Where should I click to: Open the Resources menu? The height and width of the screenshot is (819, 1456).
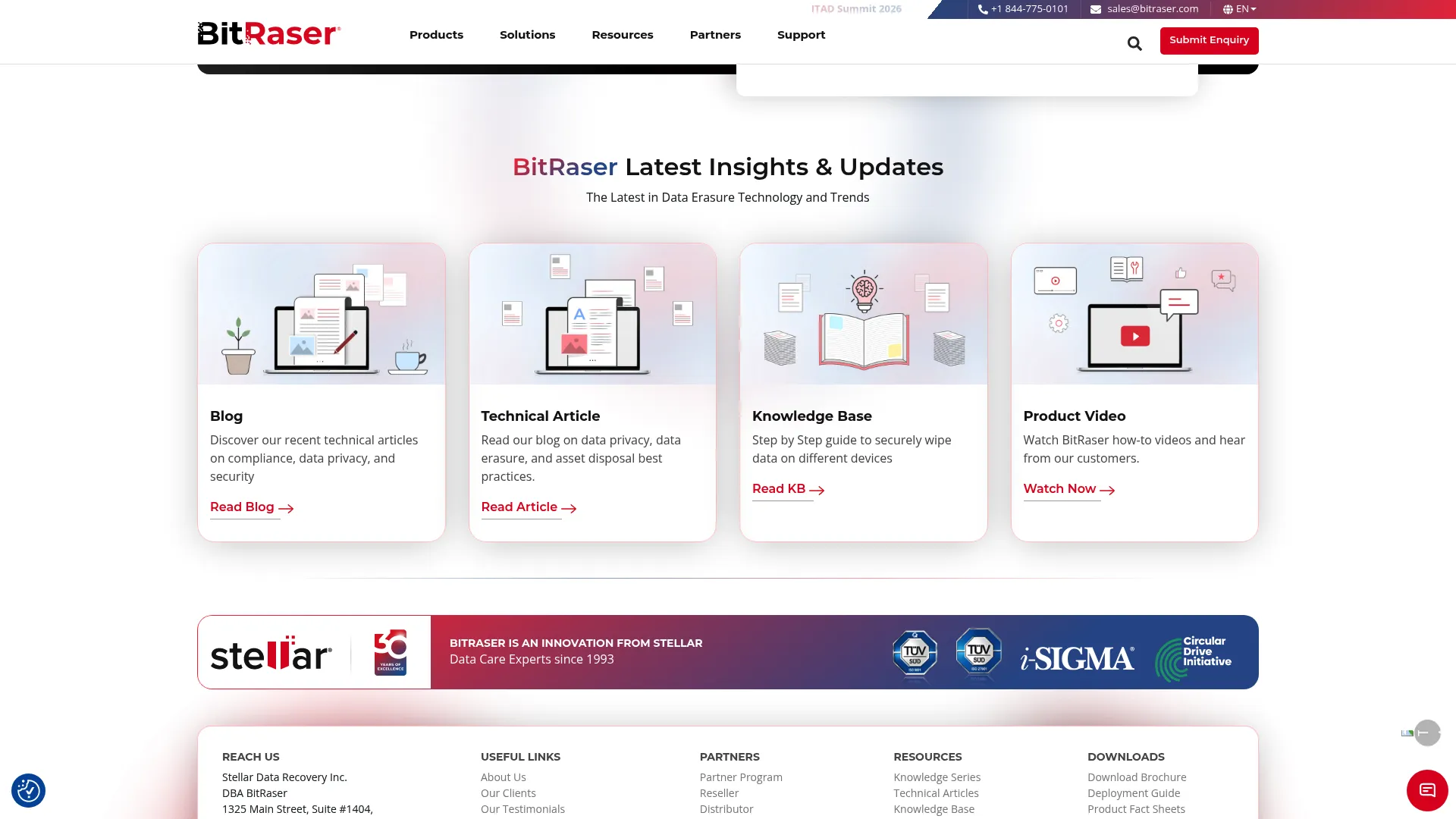623,35
